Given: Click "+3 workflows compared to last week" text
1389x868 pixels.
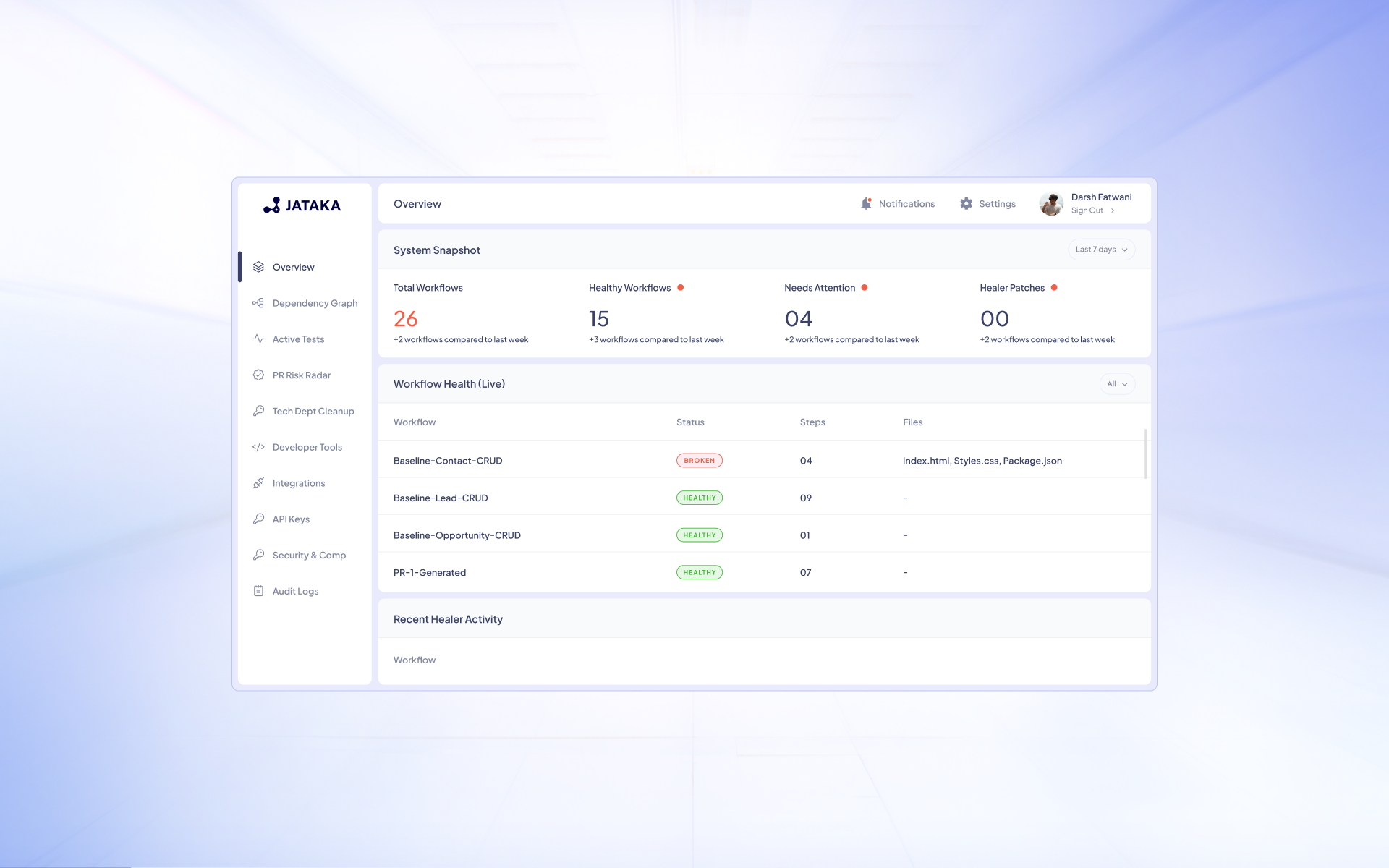Looking at the screenshot, I should click(656, 340).
